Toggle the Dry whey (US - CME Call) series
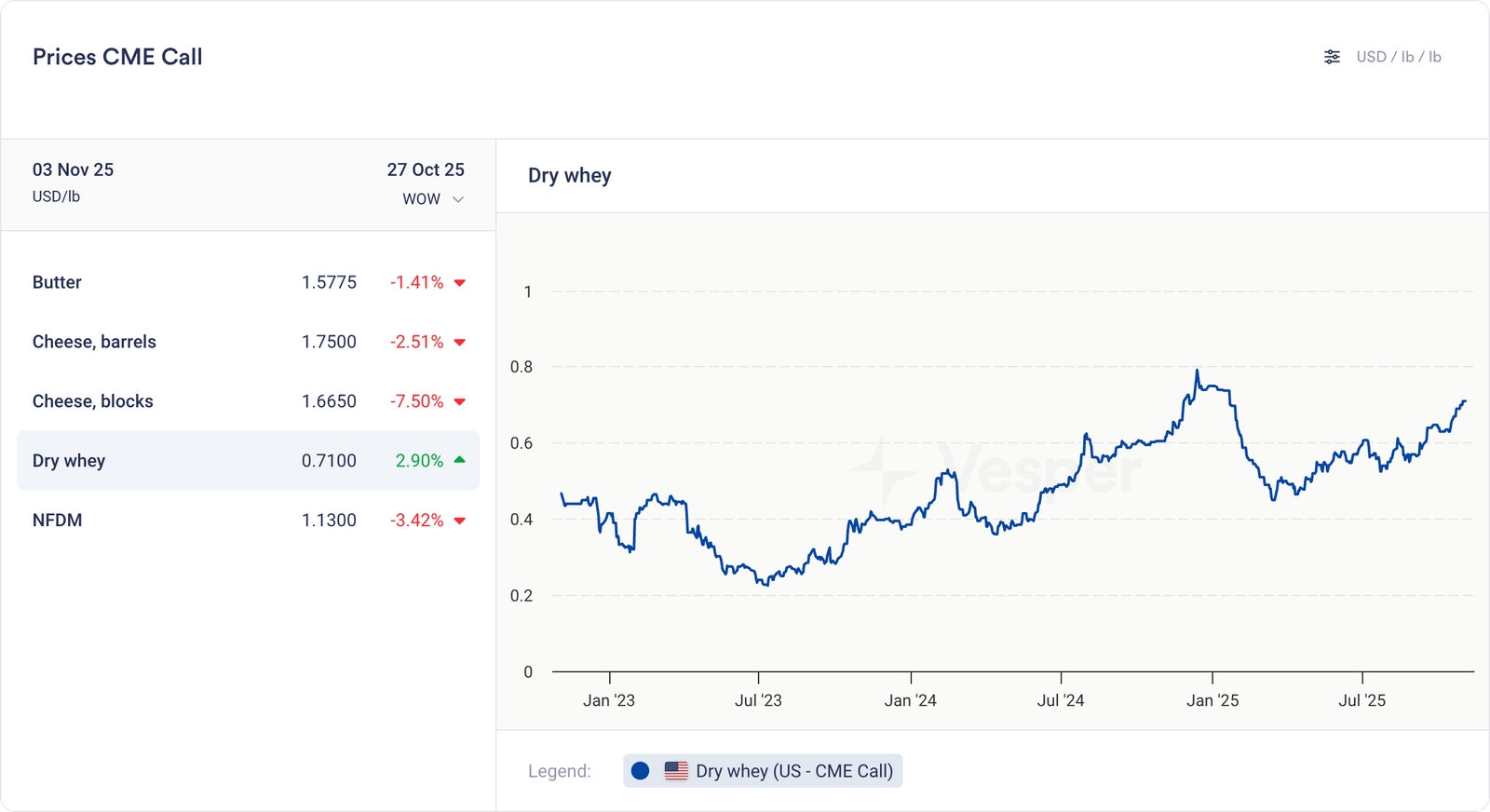This screenshot has width=1490, height=812. coord(793,771)
